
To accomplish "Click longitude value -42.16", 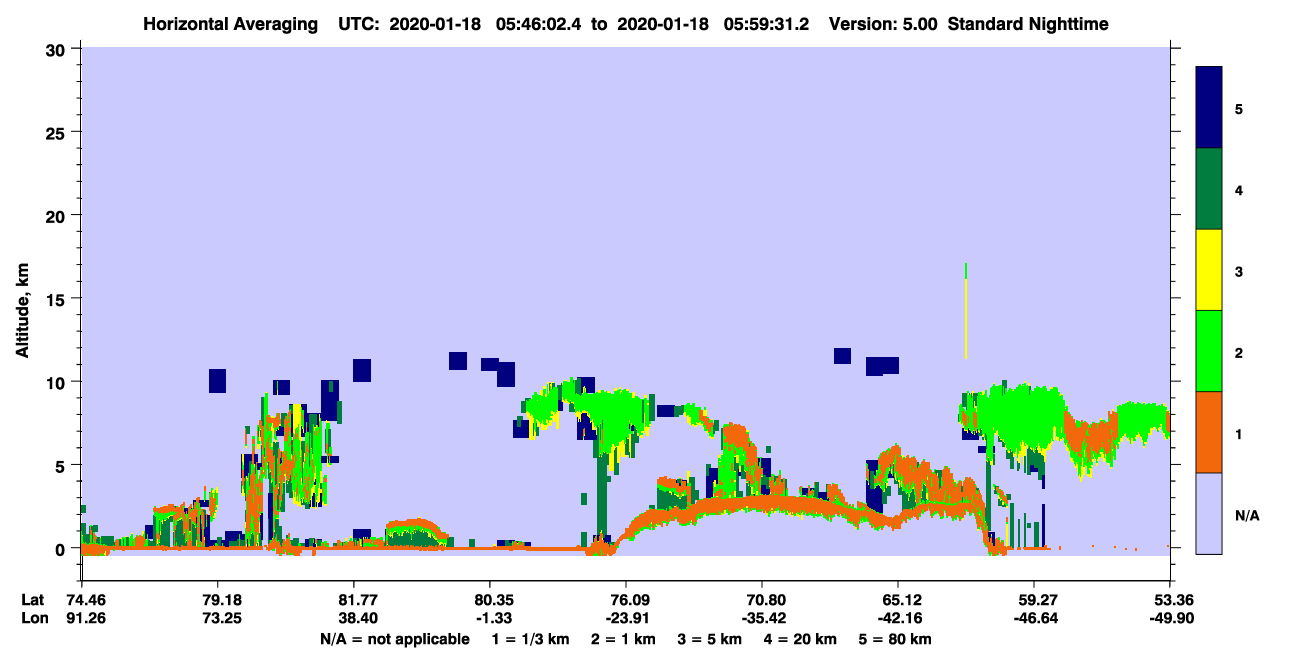I will pyautogui.click(x=898, y=618).
